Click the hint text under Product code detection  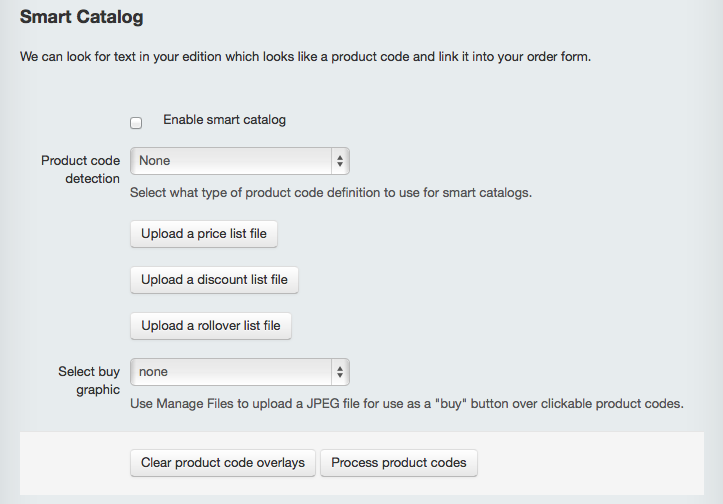coord(331,193)
